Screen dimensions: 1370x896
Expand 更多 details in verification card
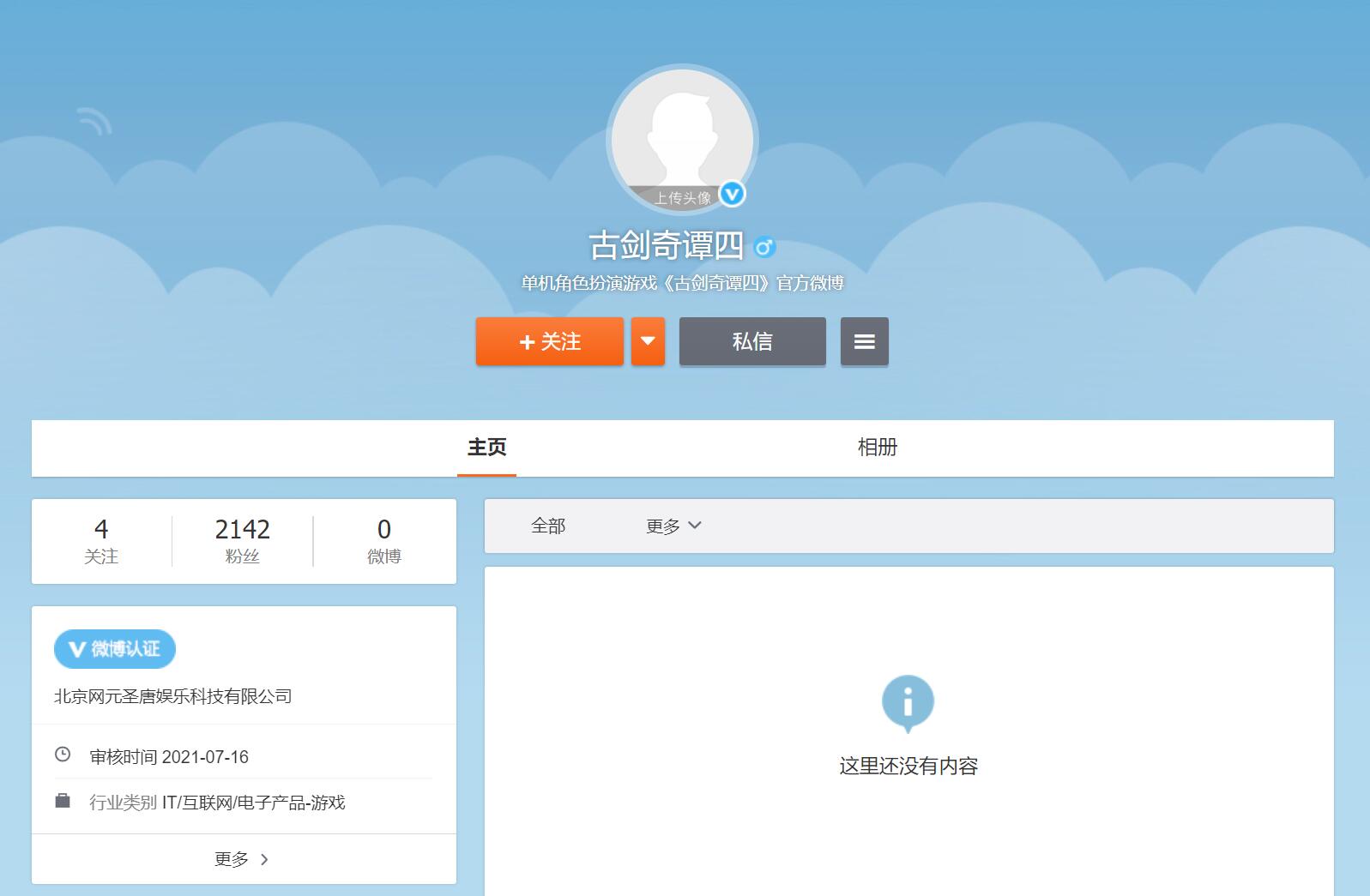tap(242, 859)
